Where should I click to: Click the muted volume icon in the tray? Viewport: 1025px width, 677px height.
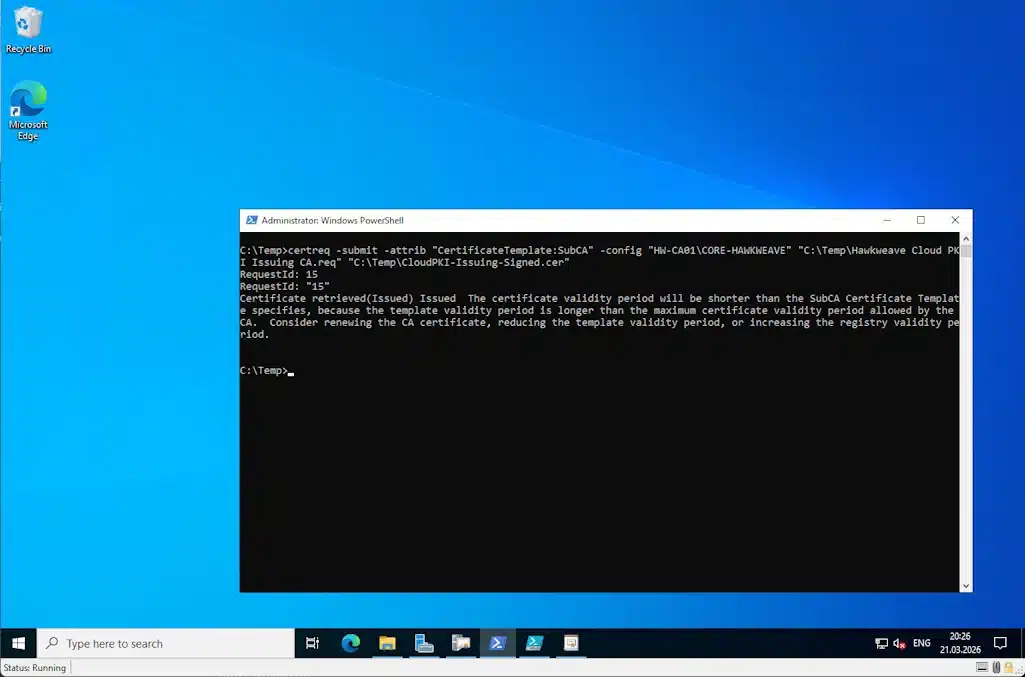point(899,643)
